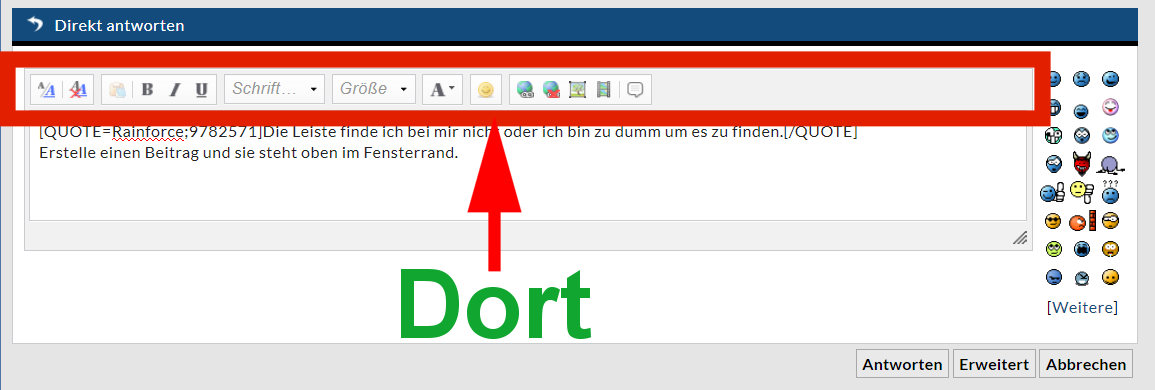The height and width of the screenshot is (390, 1155).
Task: Insert the purple blob smiley
Action: pyautogui.click(x=1111, y=164)
